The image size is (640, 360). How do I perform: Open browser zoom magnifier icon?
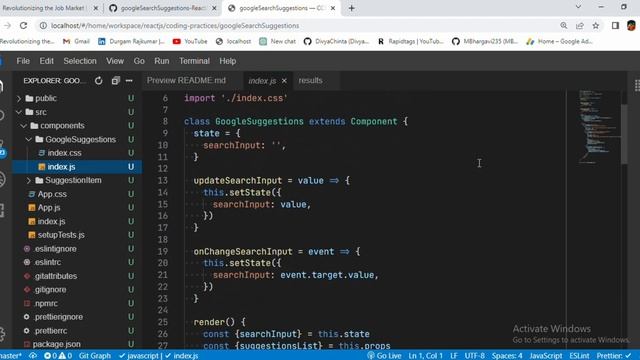564,25
